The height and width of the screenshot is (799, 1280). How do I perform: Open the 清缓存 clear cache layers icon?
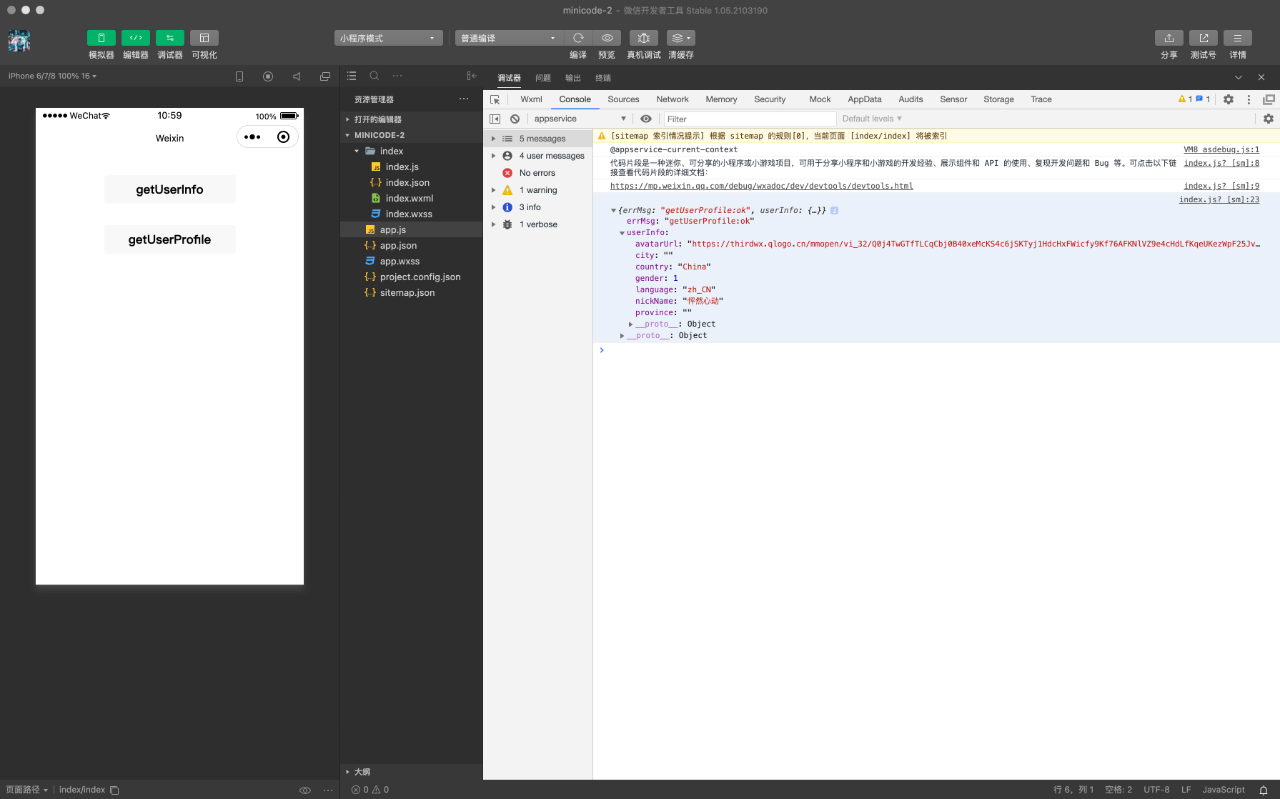coord(681,38)
